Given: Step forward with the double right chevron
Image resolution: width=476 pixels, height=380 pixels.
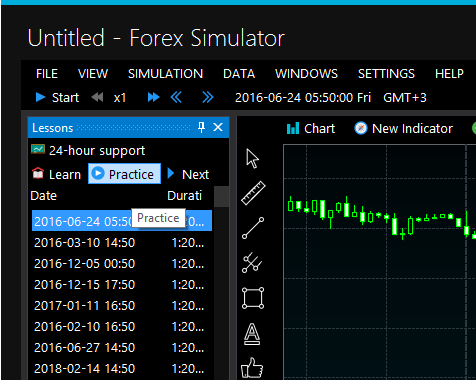Looking at the screenshot, I should [x=207, y=98].
